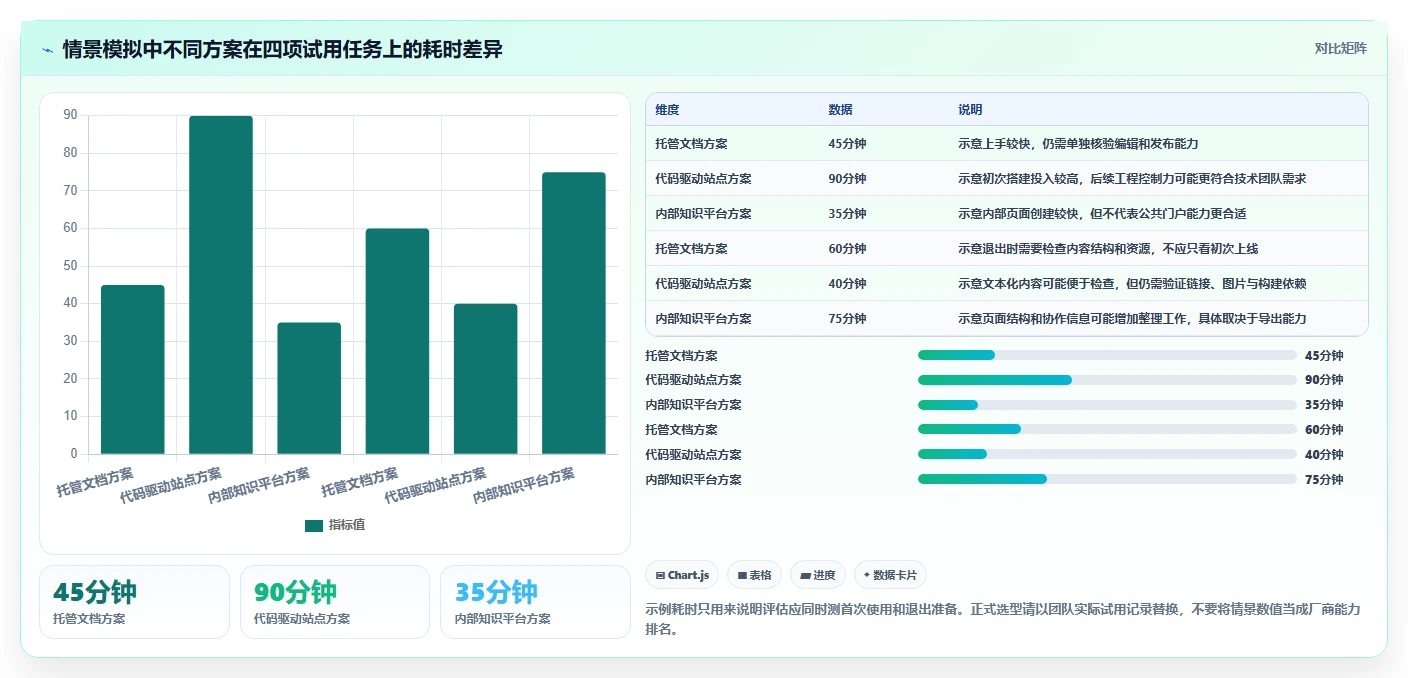
Task: Click the 数据卡片 tag chip
Action: click(890, 575)
